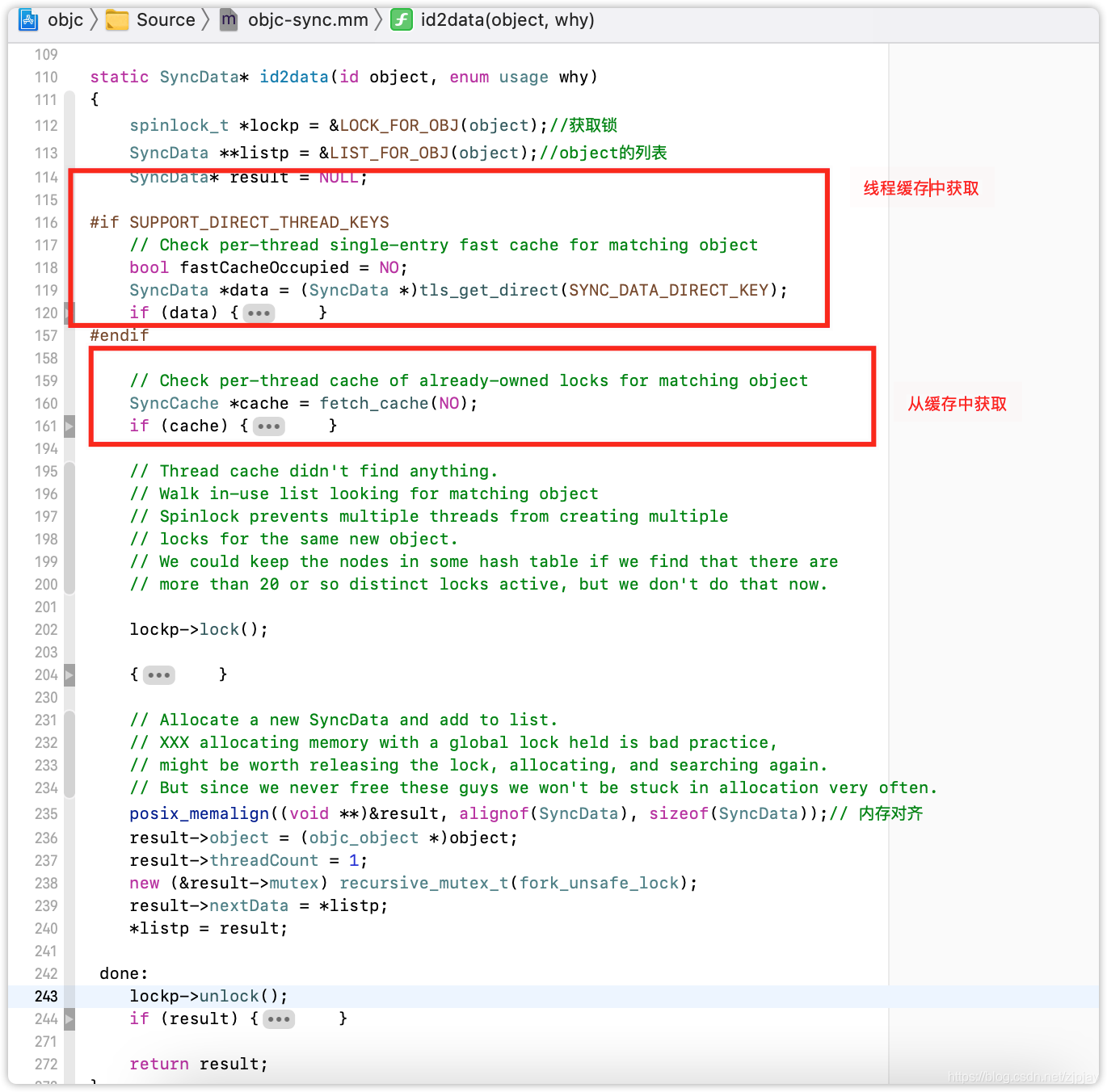
Task: Click fold arrow beside line 204
Action: tap(69, 674)
